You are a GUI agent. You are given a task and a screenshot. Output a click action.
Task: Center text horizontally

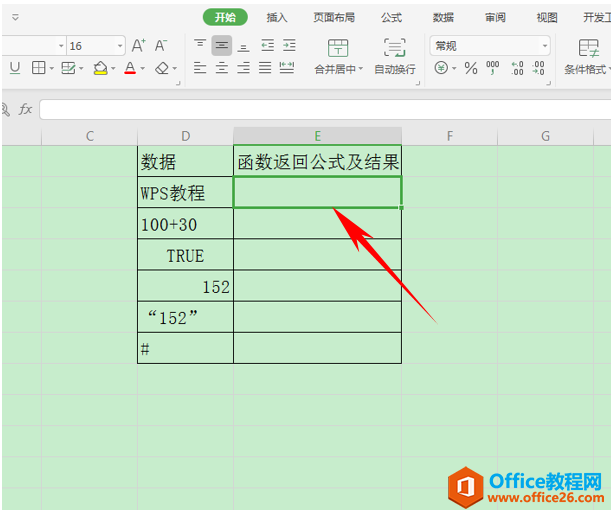222,68
